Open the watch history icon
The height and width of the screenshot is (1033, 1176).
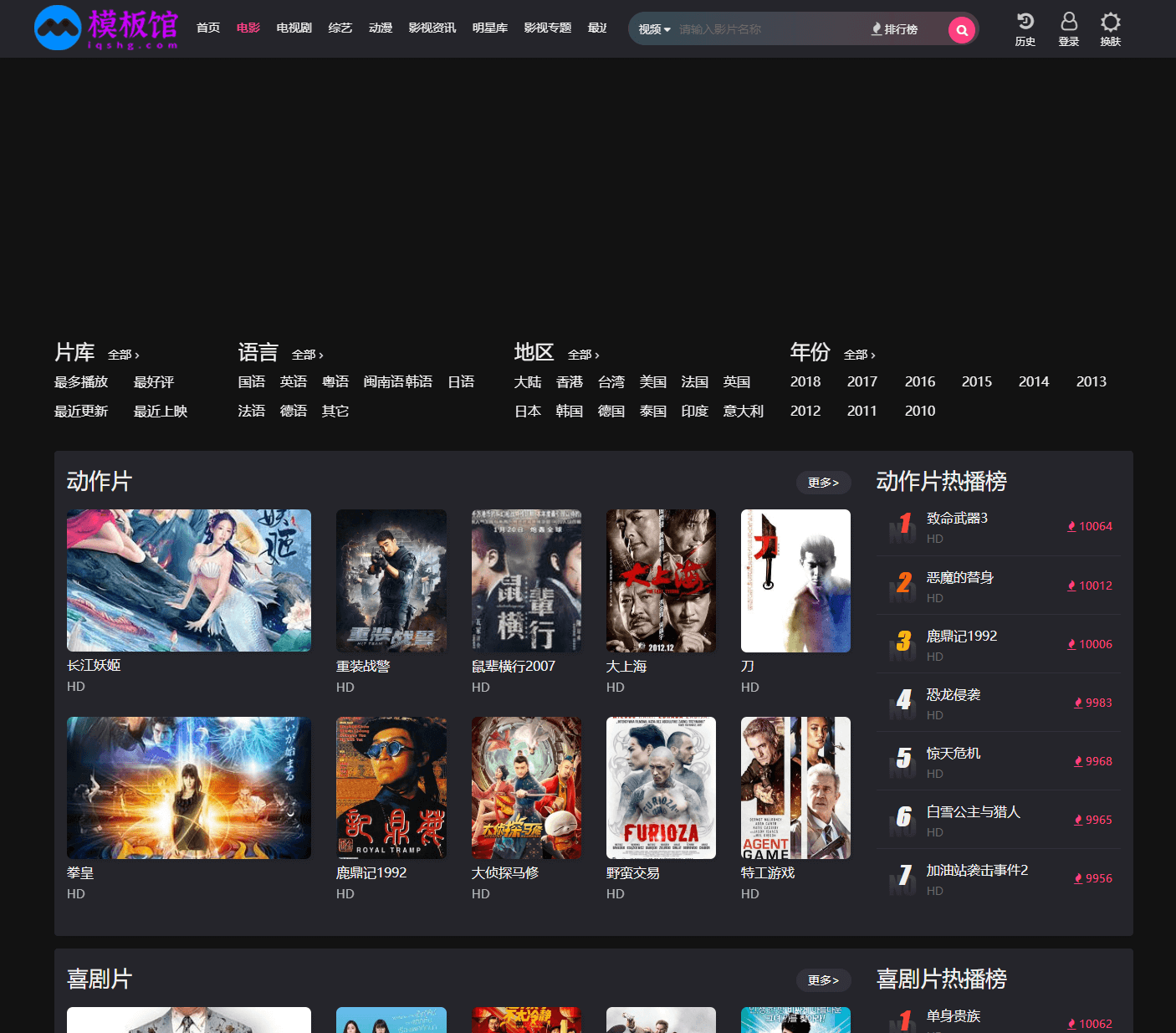coord(1025,28)
